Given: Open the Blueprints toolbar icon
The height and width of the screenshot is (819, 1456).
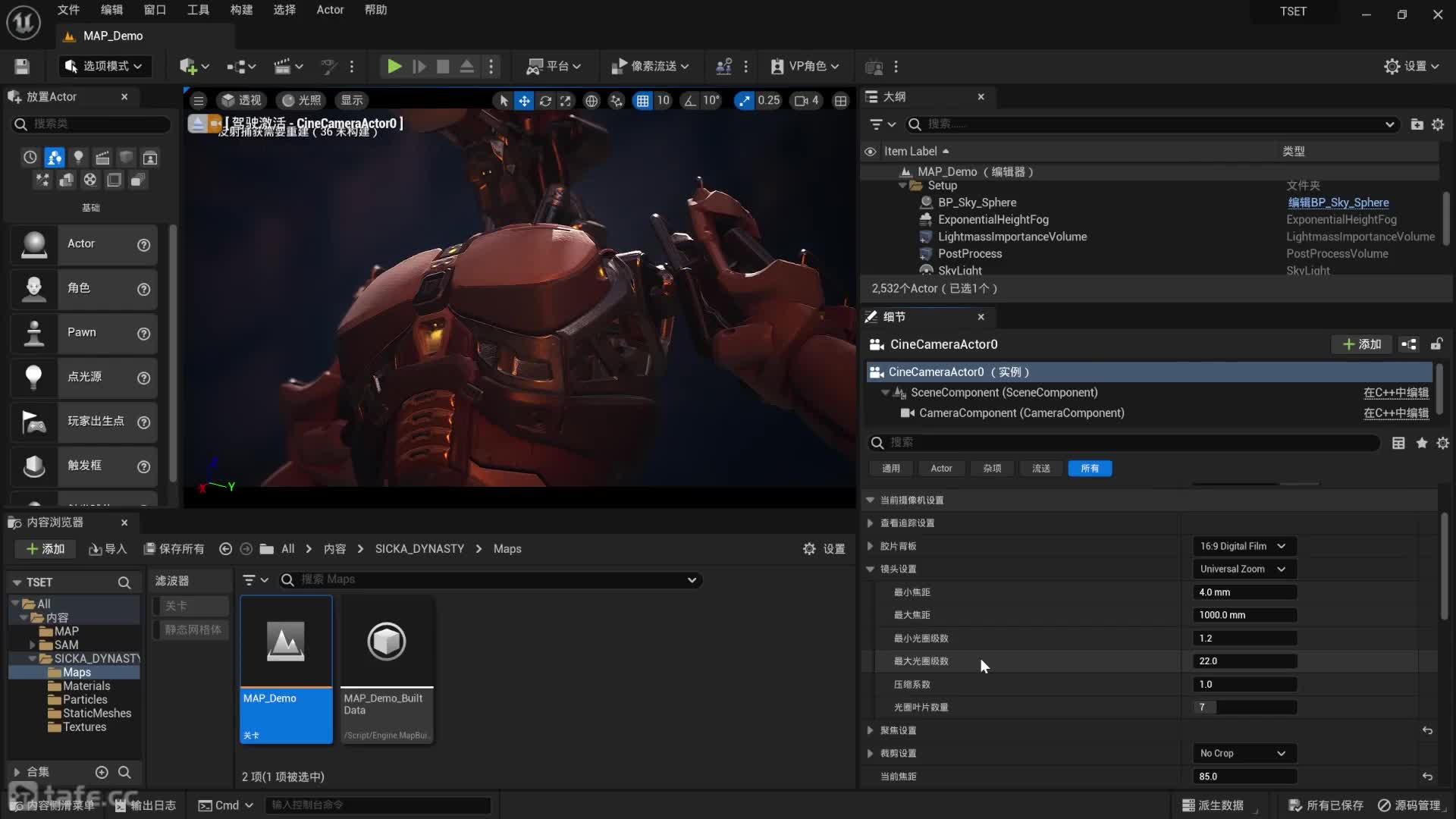Looking at the screenshot, I should point(241,67).
